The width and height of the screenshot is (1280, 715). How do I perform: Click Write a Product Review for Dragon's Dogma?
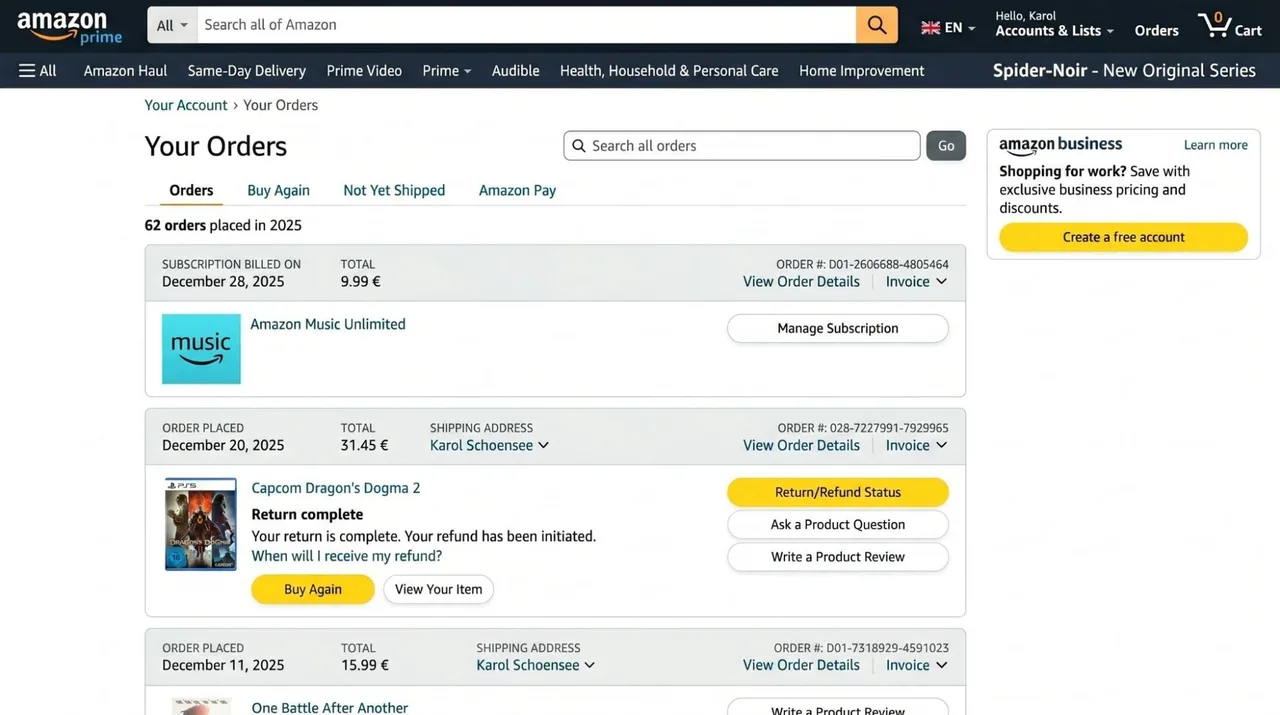tap(838, 557)
